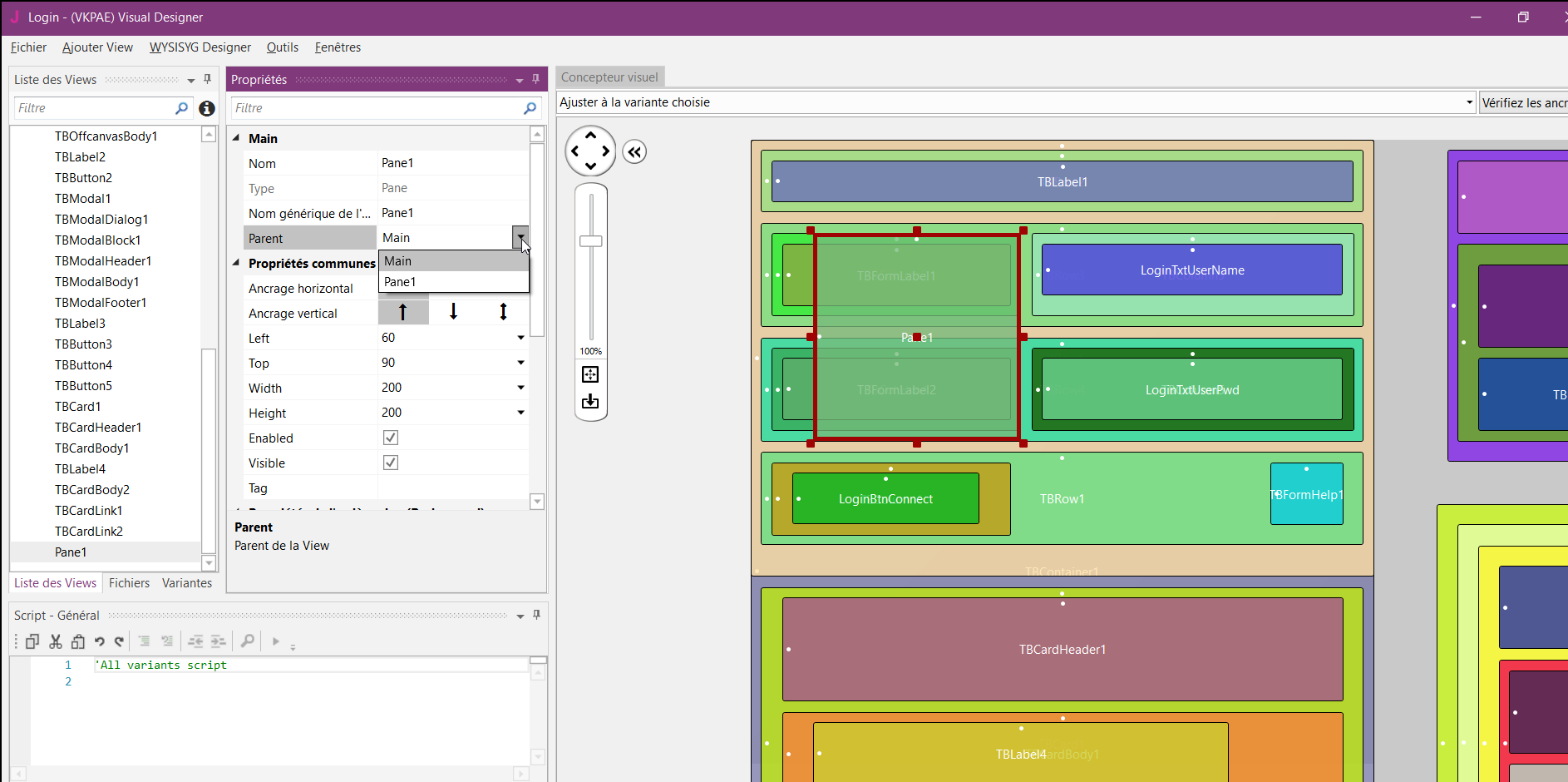Screen dimensions: 1568x782
Task: Click the fit-to-screen icon below zoom slider
Action: click(590, 374)
